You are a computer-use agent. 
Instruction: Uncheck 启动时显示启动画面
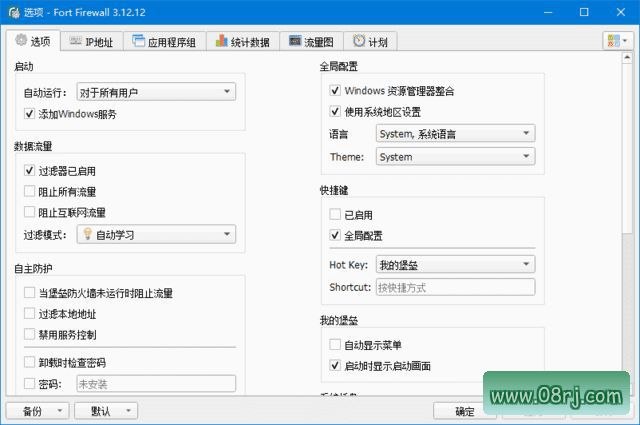coord(335,365)
